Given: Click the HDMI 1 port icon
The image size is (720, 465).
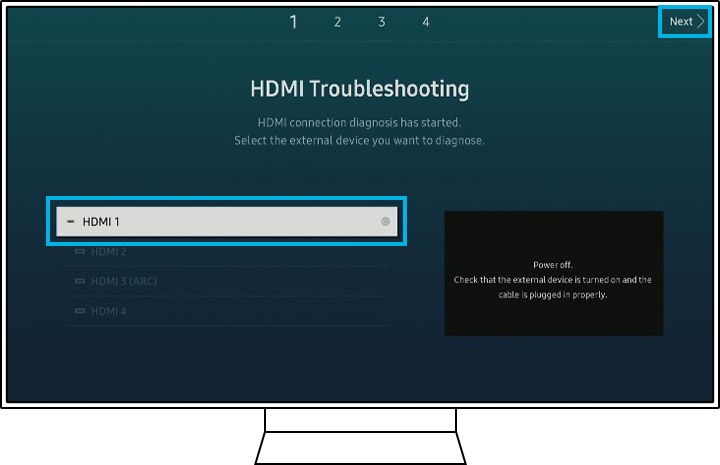Looking at the screenshot, I should [x=70, y=222].
